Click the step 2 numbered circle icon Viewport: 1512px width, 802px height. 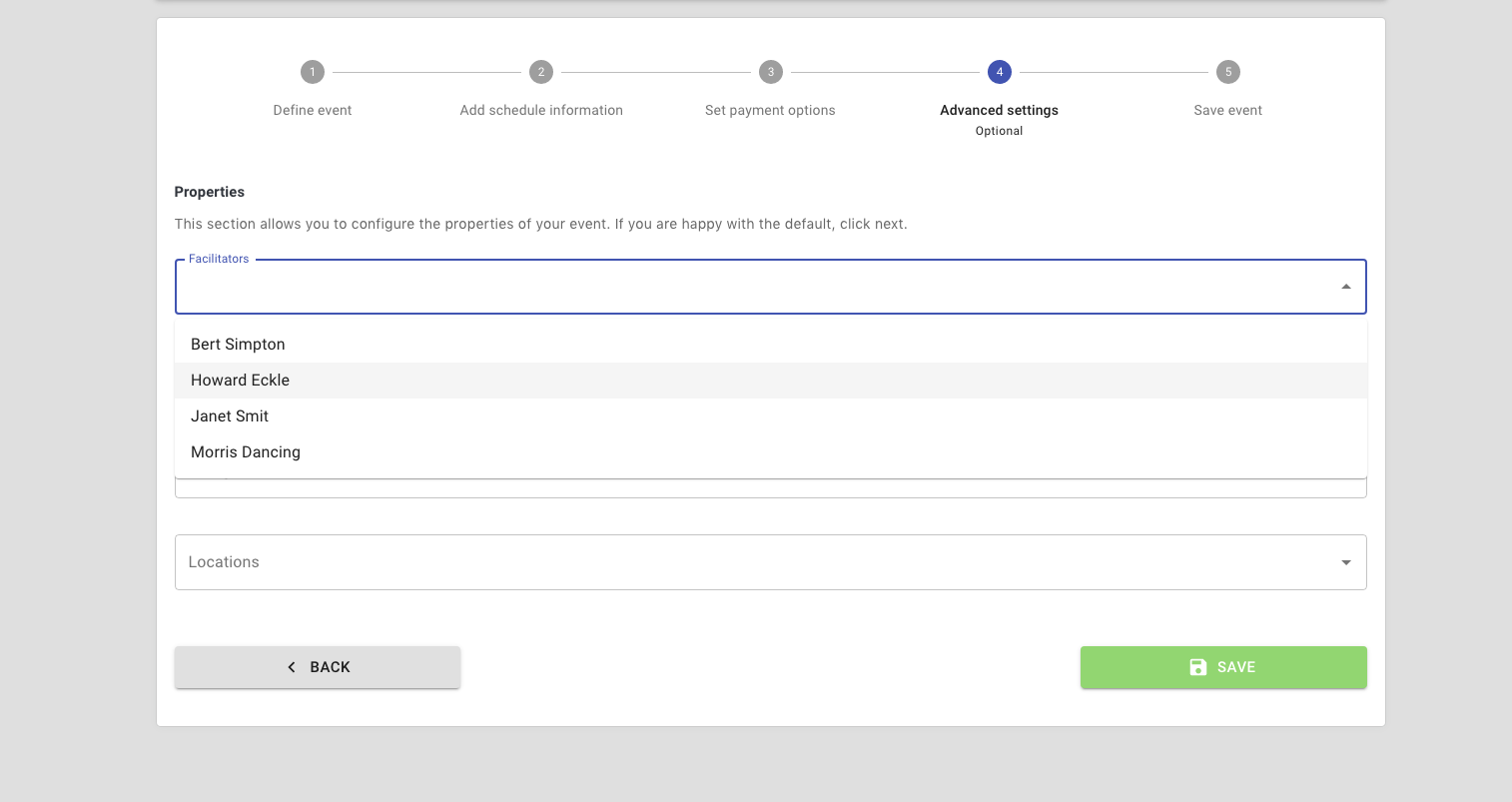pos(540,71)
